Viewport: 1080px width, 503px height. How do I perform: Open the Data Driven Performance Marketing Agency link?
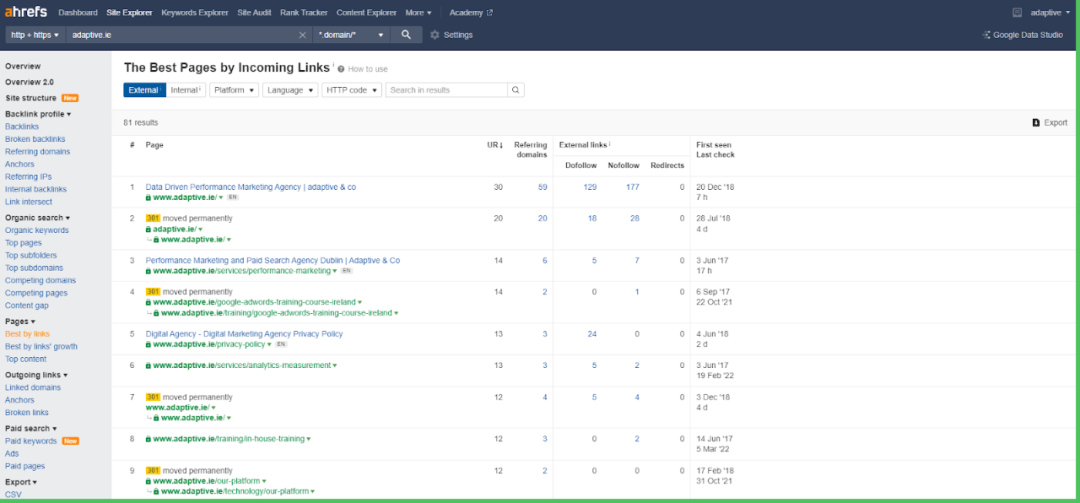coord(250,187)
